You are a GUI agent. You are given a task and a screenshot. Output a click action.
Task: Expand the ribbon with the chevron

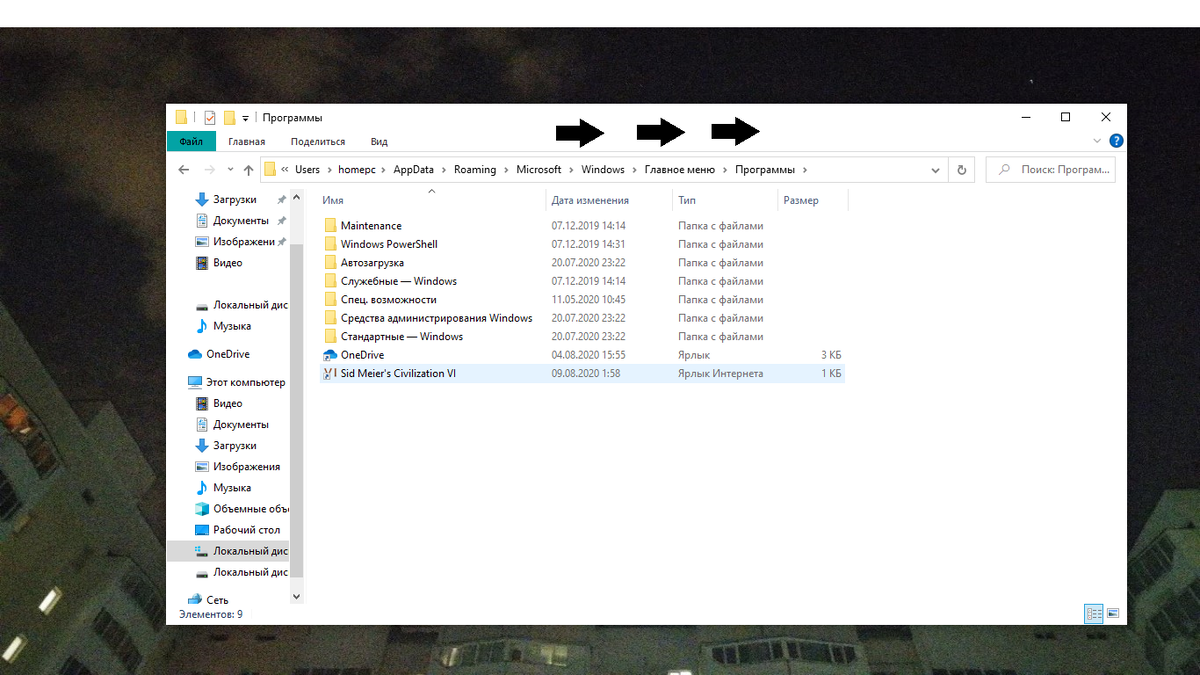coord(1097,142)
